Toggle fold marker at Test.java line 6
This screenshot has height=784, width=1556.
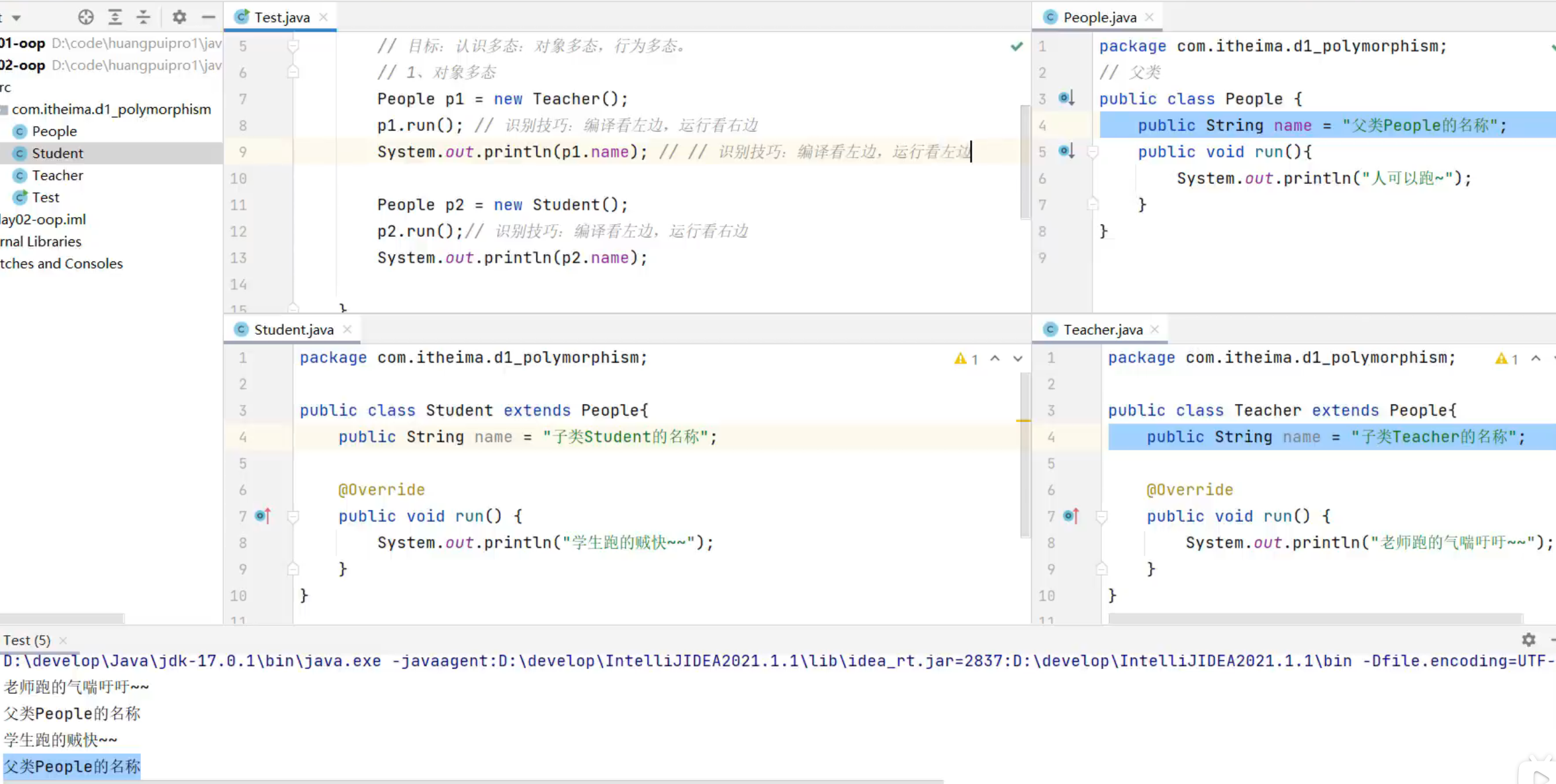293,71
